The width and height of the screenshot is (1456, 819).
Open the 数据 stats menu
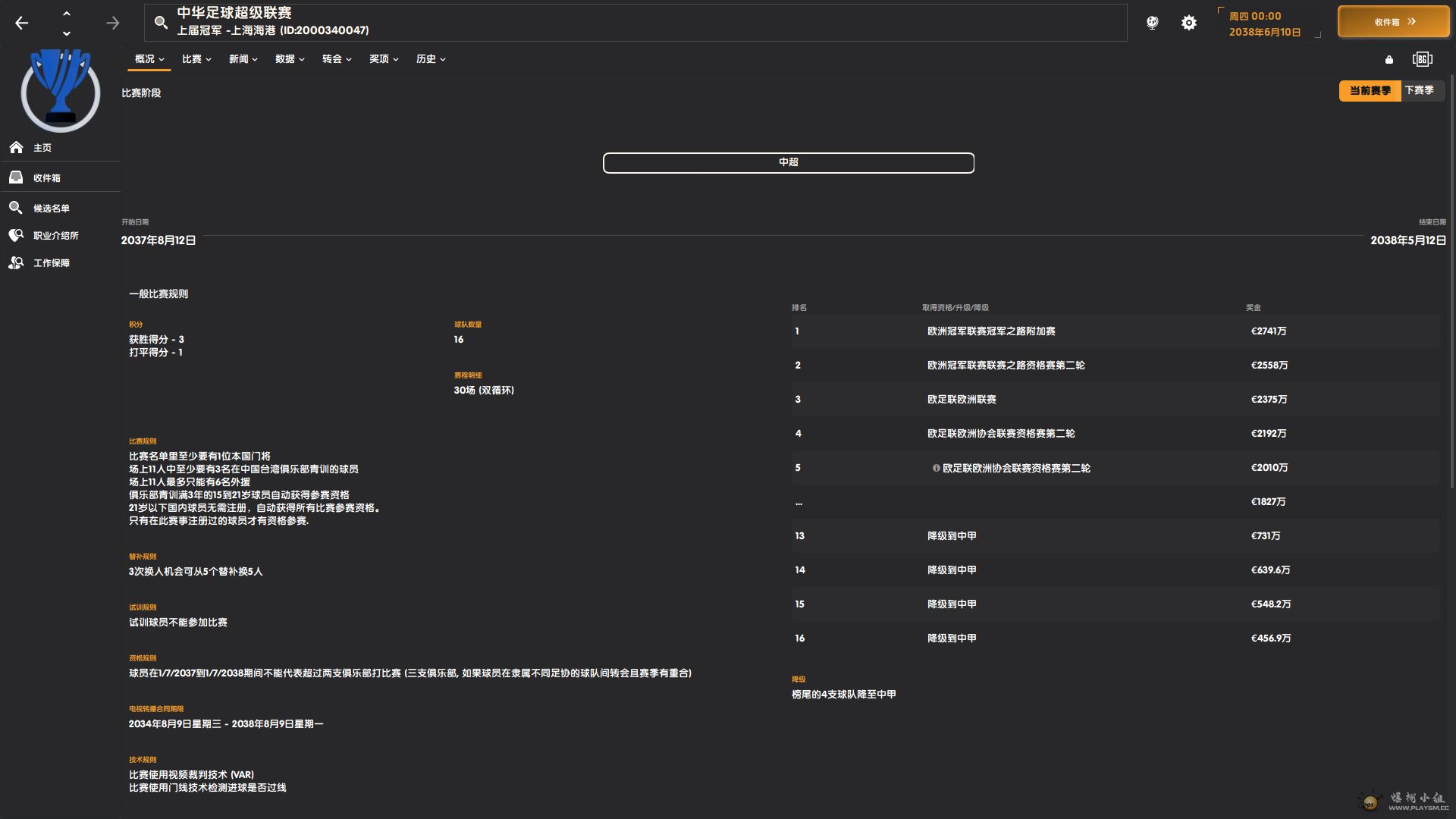coord(290,59)
